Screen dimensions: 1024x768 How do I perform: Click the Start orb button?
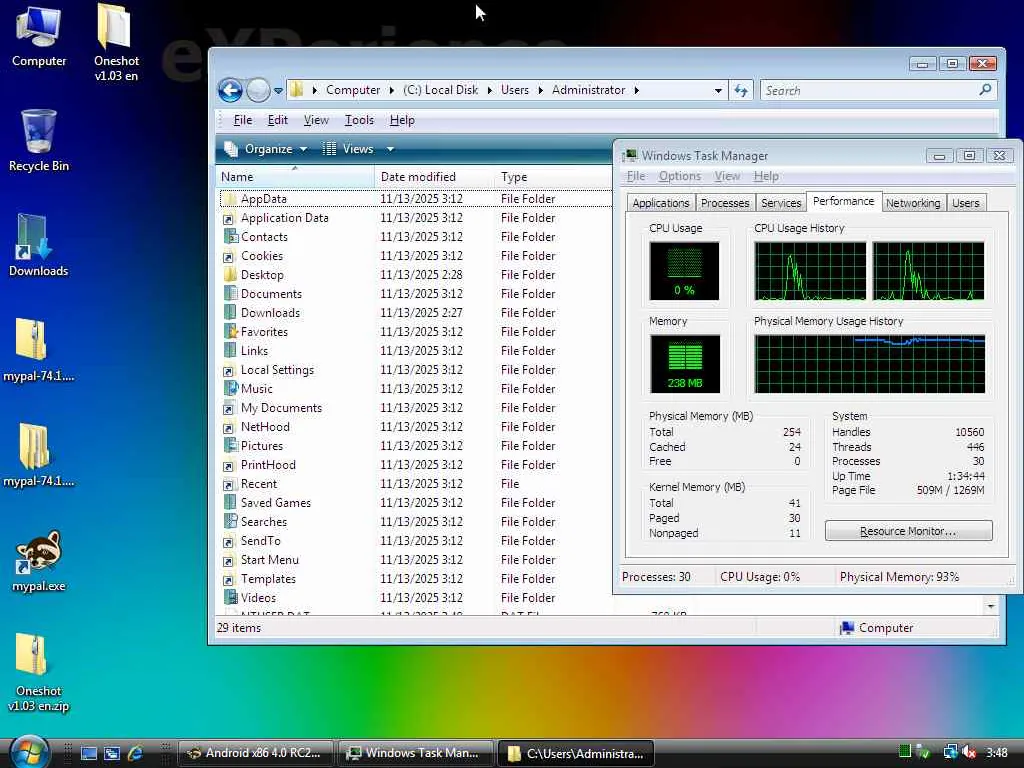[x=29, y=752]
